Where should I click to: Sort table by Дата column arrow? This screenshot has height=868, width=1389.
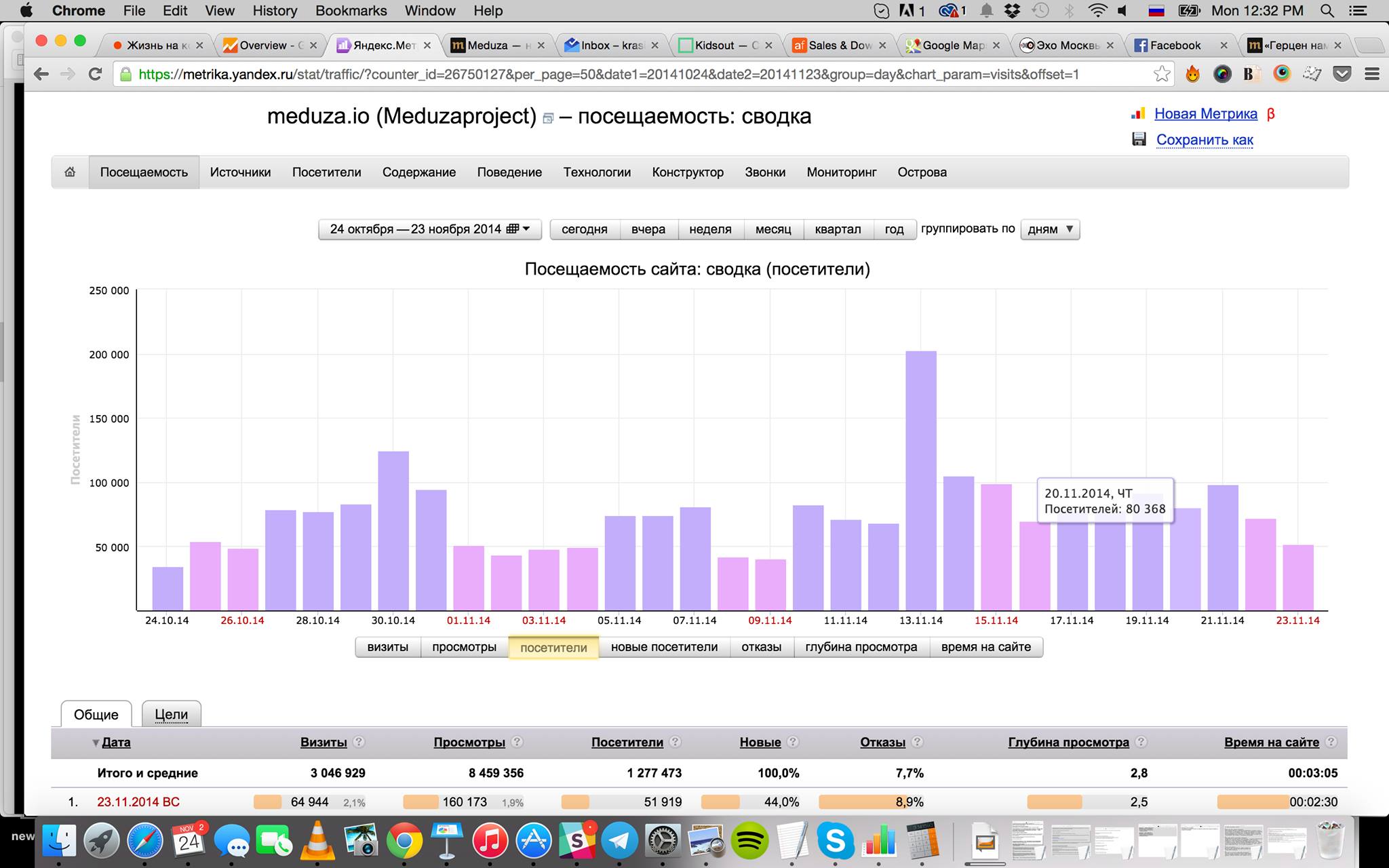click(96, 743)
